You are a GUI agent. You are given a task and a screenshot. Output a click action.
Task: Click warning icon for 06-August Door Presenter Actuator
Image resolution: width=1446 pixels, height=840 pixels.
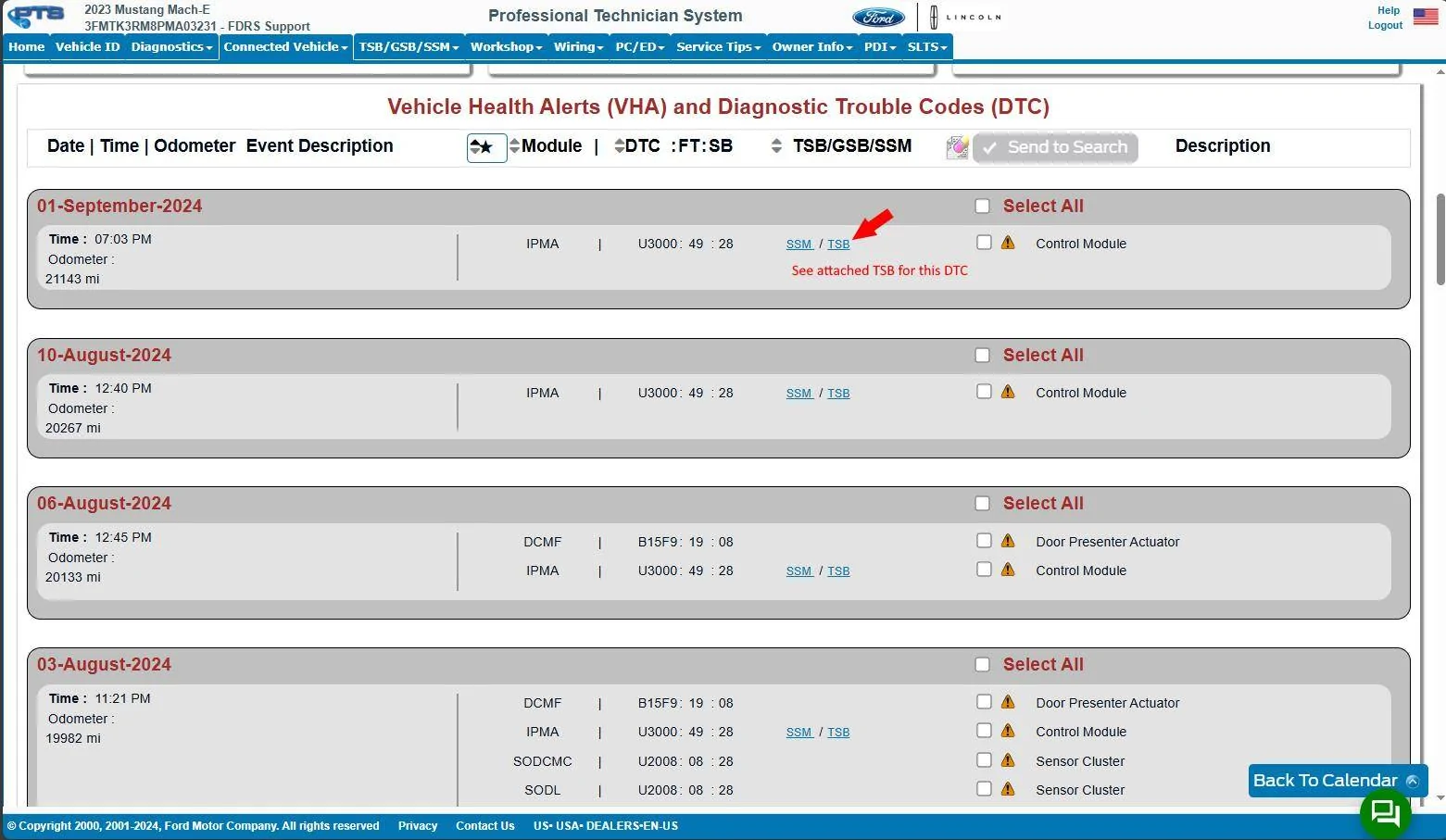[1008, 541]
